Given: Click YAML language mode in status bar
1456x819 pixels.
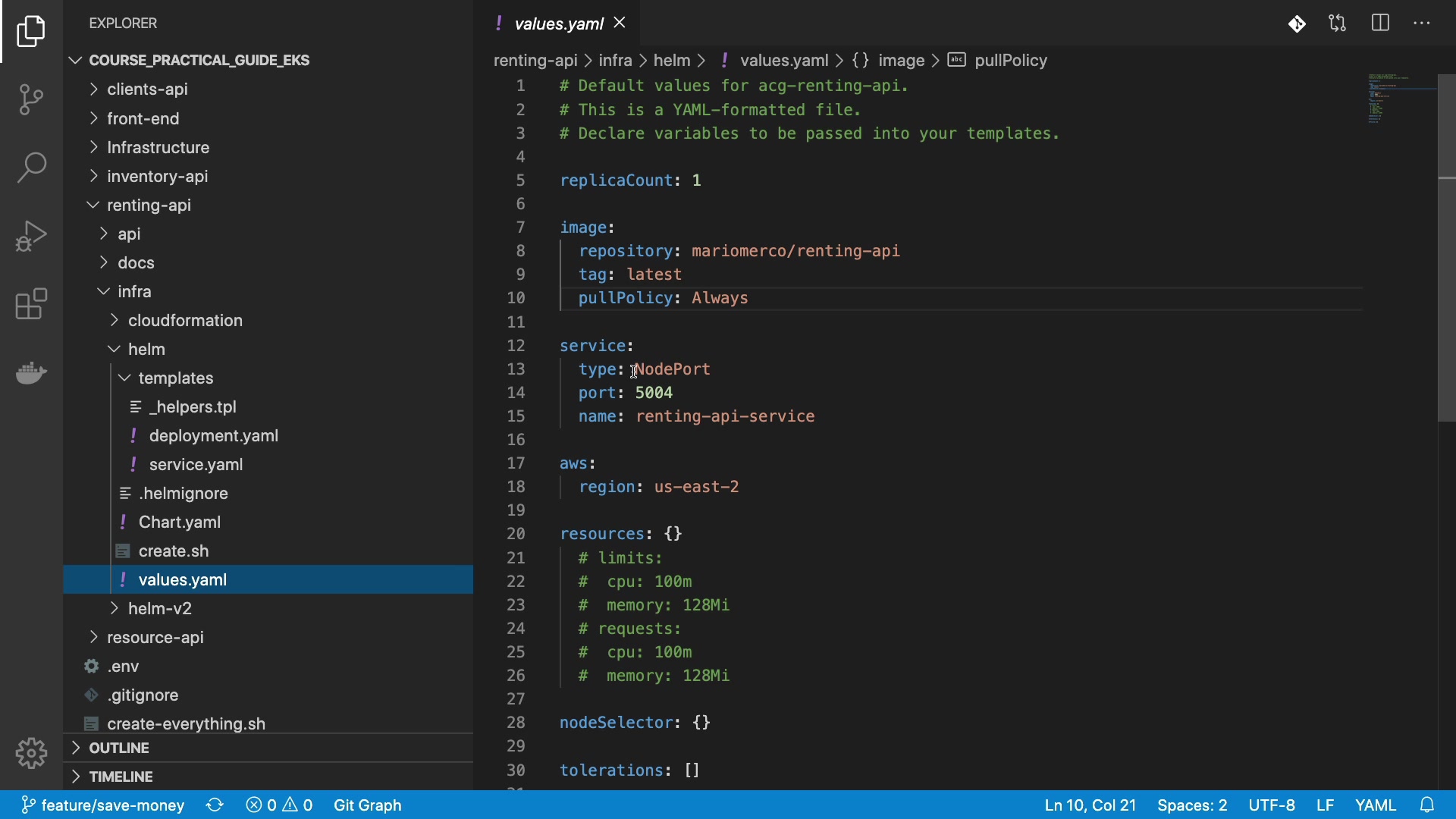Looking at the screenshot, I should pyautogui.click(x=1375, y=805).
